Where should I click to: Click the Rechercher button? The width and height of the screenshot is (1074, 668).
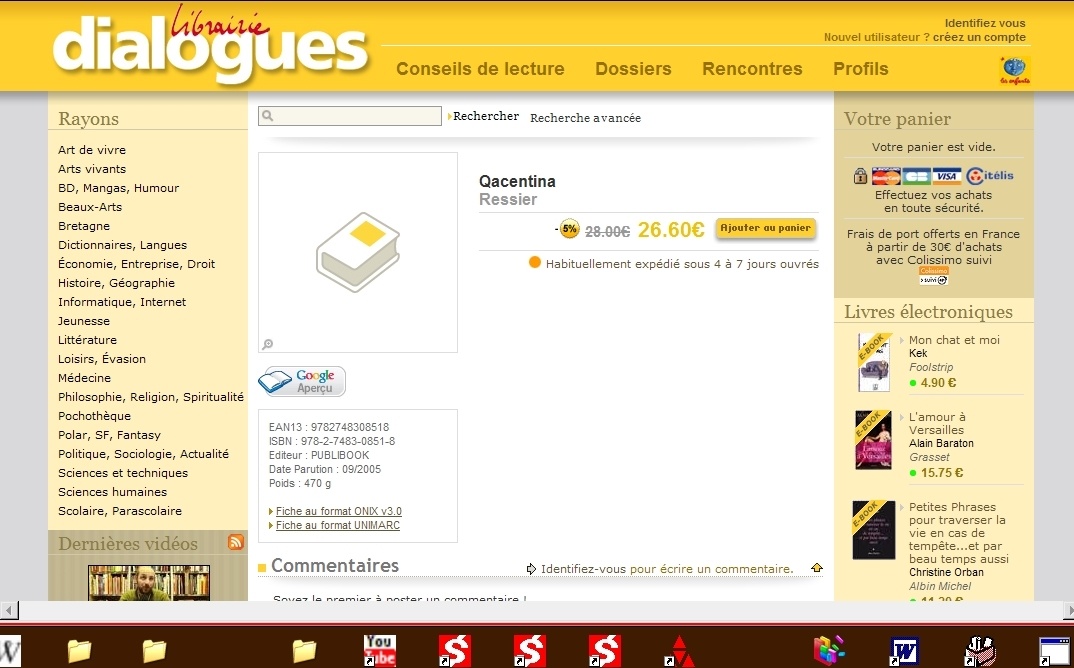pos(486,116)
